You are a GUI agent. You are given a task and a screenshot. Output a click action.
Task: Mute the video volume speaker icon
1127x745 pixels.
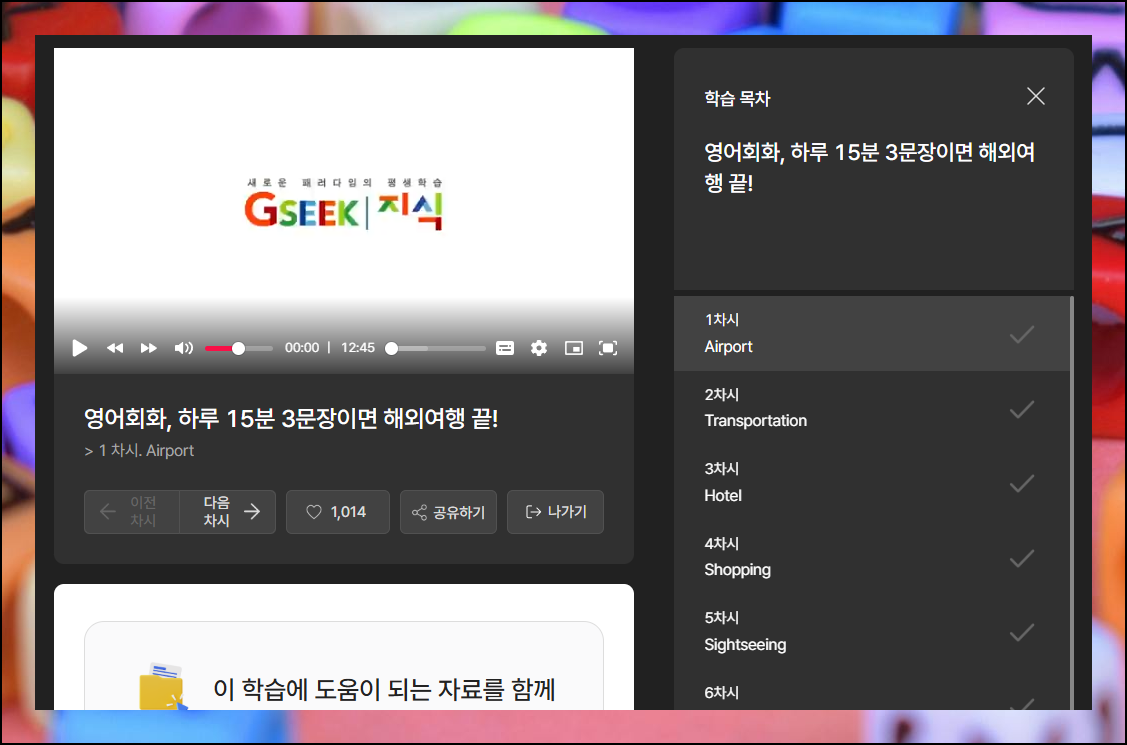pos(184,348)
